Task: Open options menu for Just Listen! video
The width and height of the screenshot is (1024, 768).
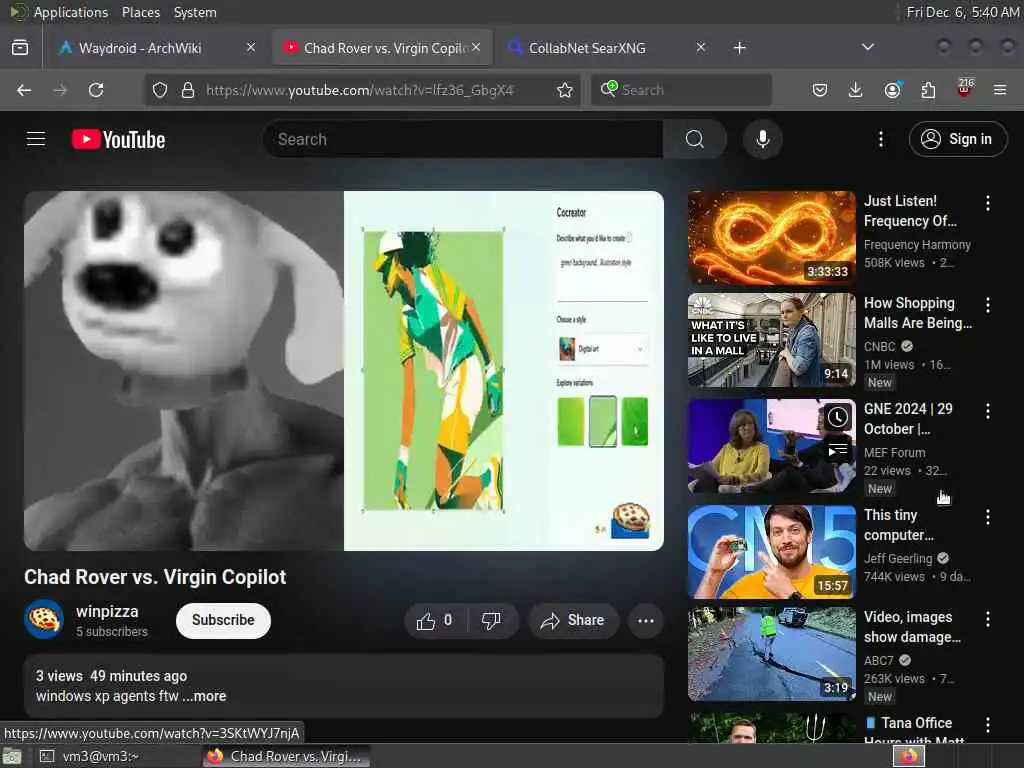Action: (987, 203)
